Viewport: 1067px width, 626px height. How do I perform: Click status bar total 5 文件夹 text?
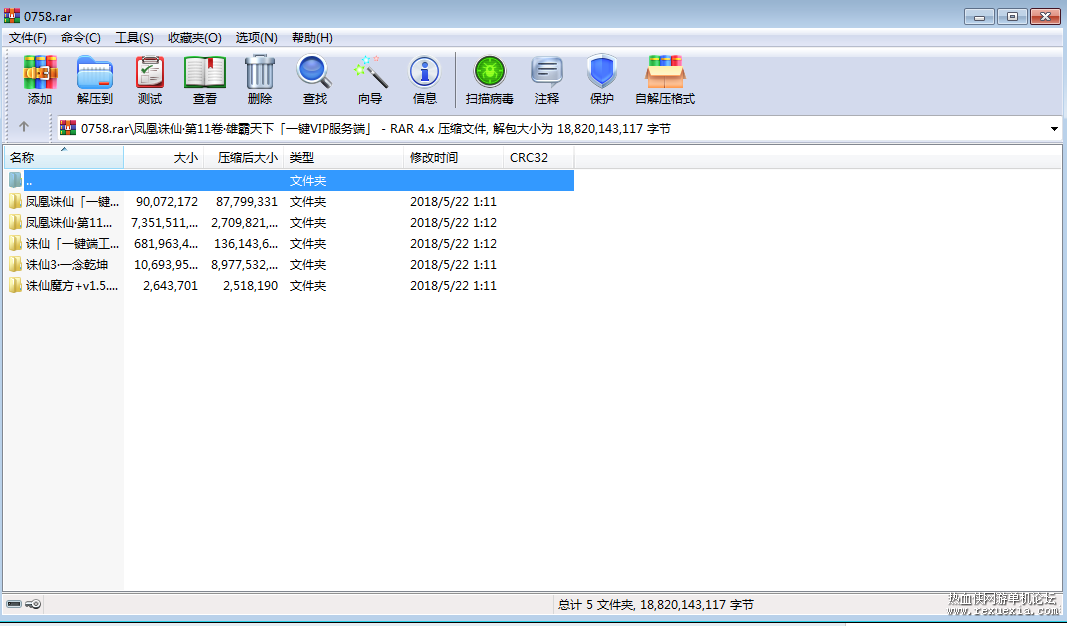click(655, 604)
